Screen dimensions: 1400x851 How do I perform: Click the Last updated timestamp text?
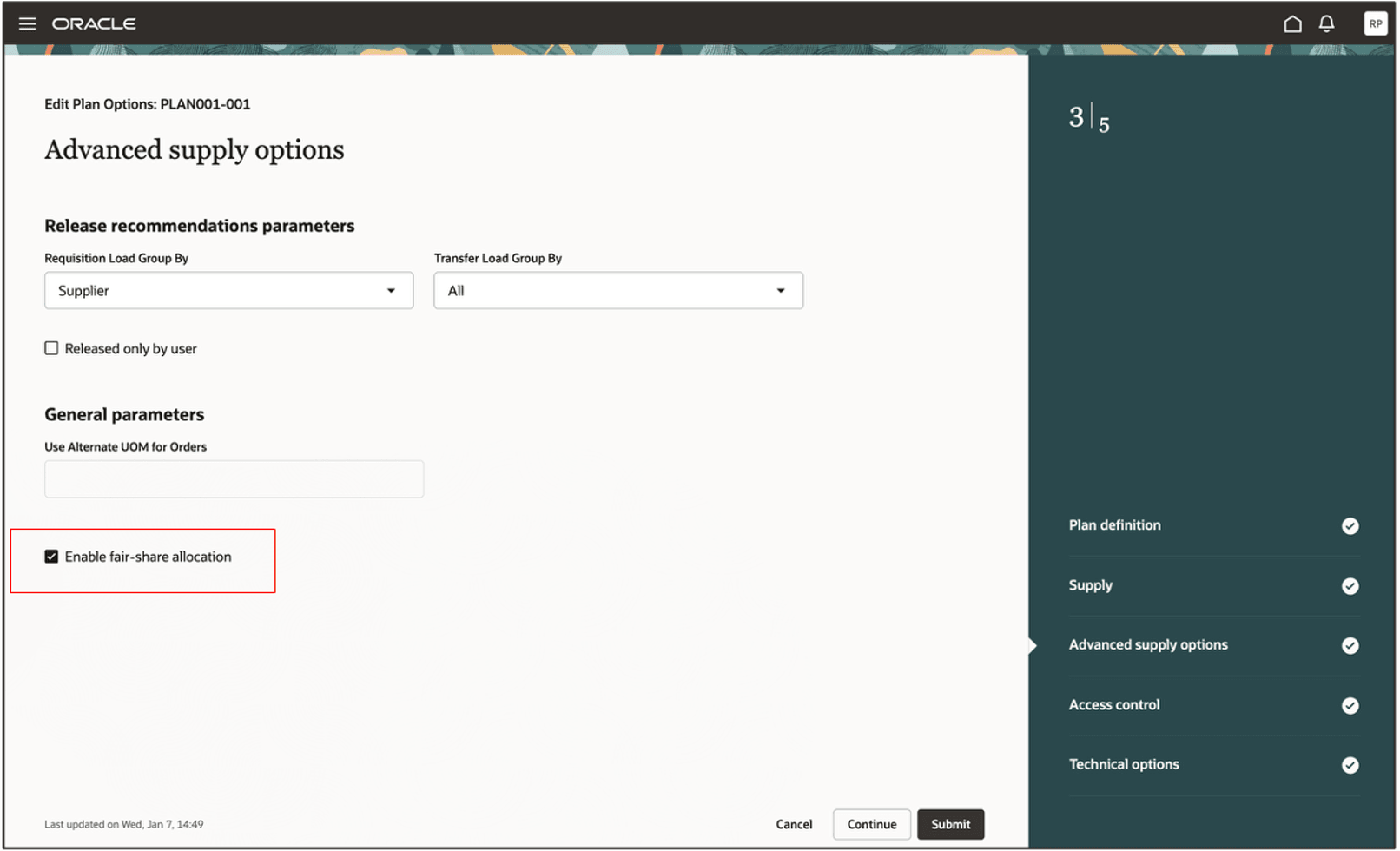[123, 824]
